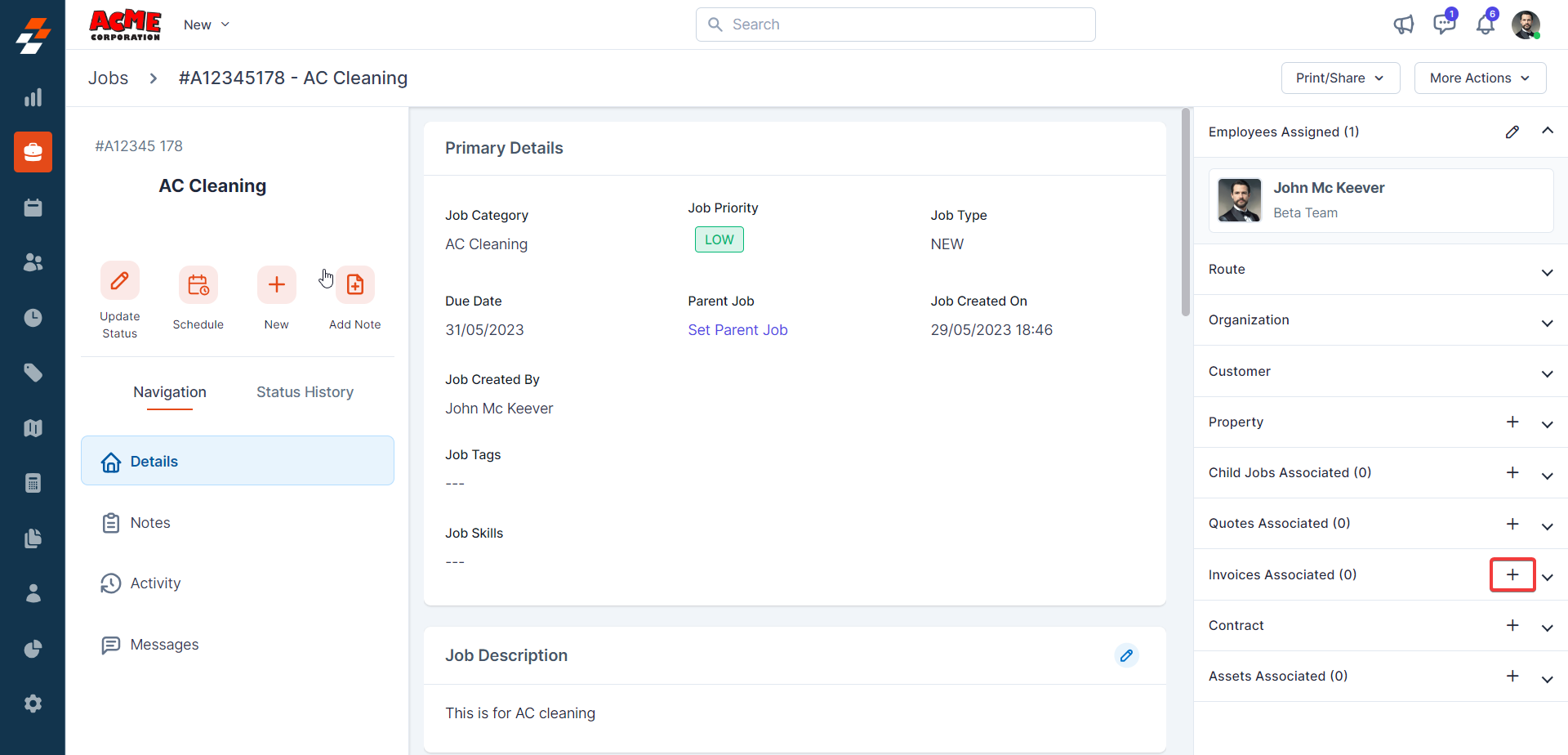Edit the Job Description with pencil icon

coord(1126,655)
